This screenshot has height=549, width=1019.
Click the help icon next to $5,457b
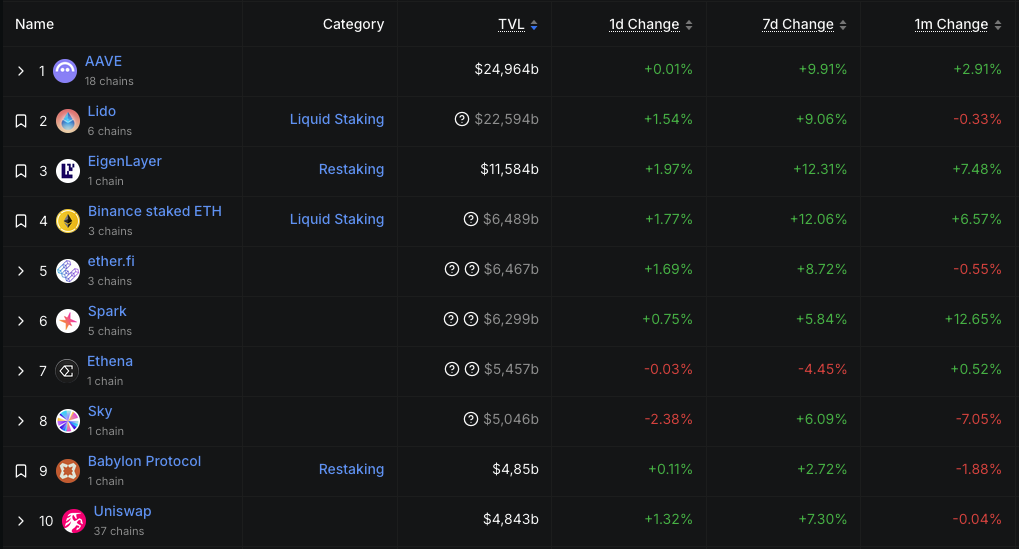point(472,369)
